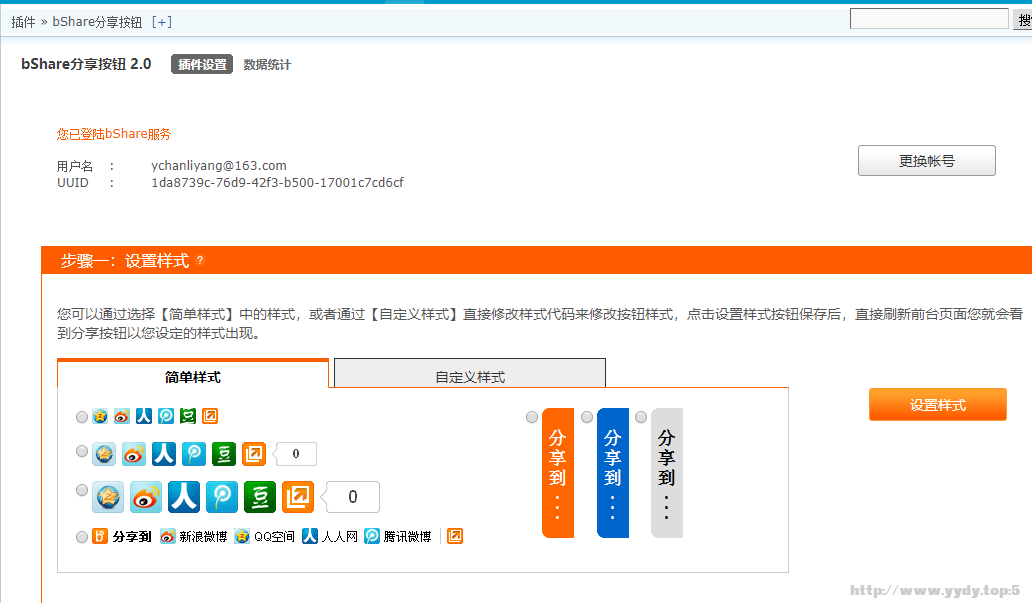Click the 腾讯微博 text label

[407, 537]
